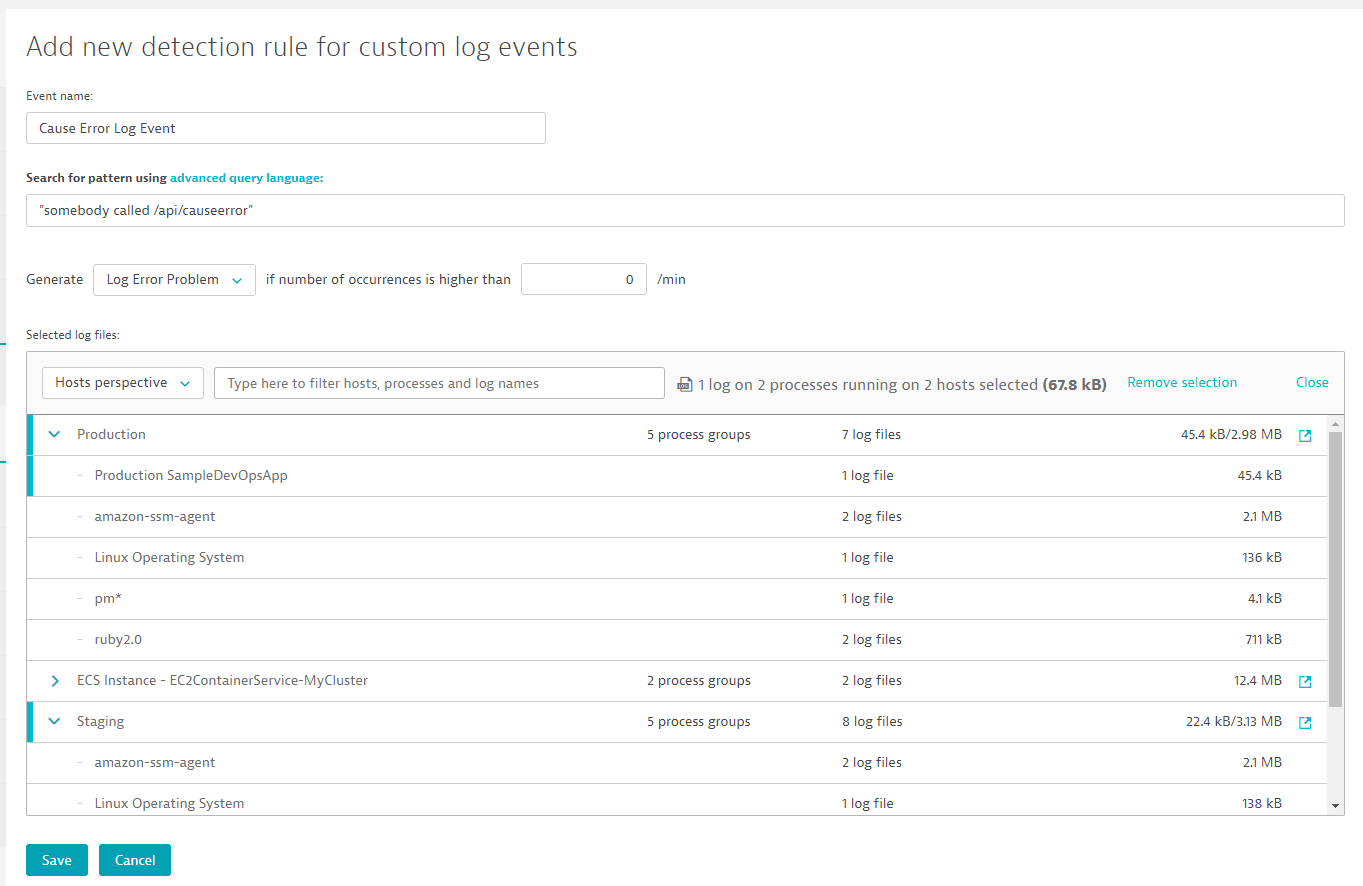1363x886 pixels.
Task: Open Staging host external link icon
Action: click(x=1305, y=723)
